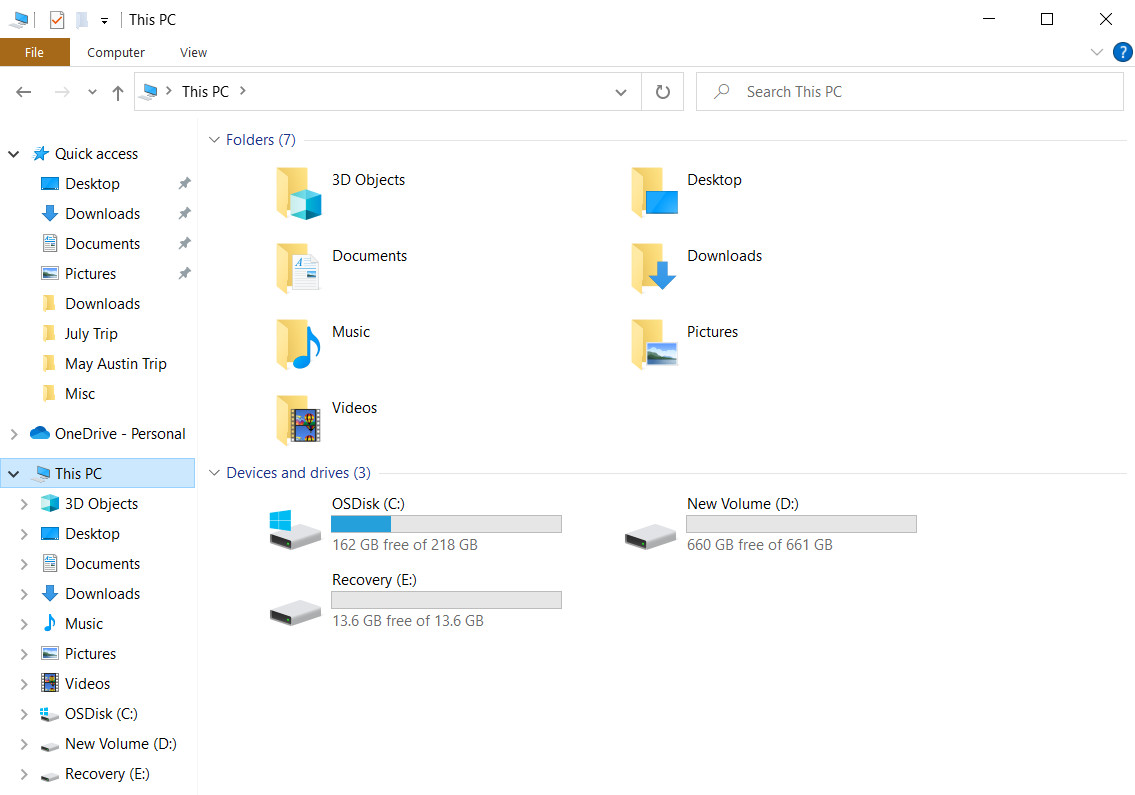Image resolution: width=1135 pixels, height=795 pixels.
Task: Unpin Desktop from Quick access
Action: [x=185, y=183]
